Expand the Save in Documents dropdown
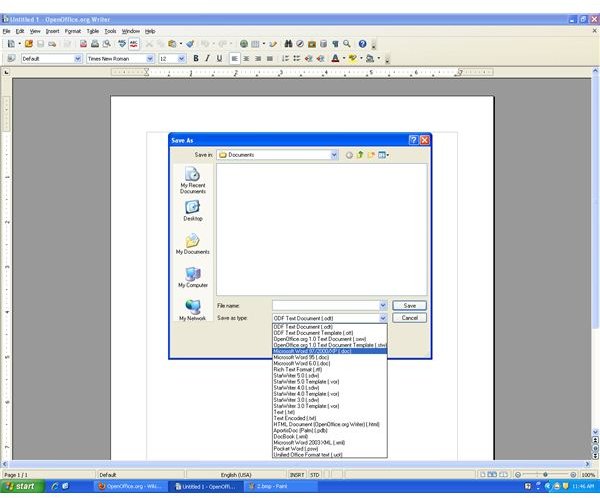The width and height of the screenshot is (600, 498). [334, 155]
